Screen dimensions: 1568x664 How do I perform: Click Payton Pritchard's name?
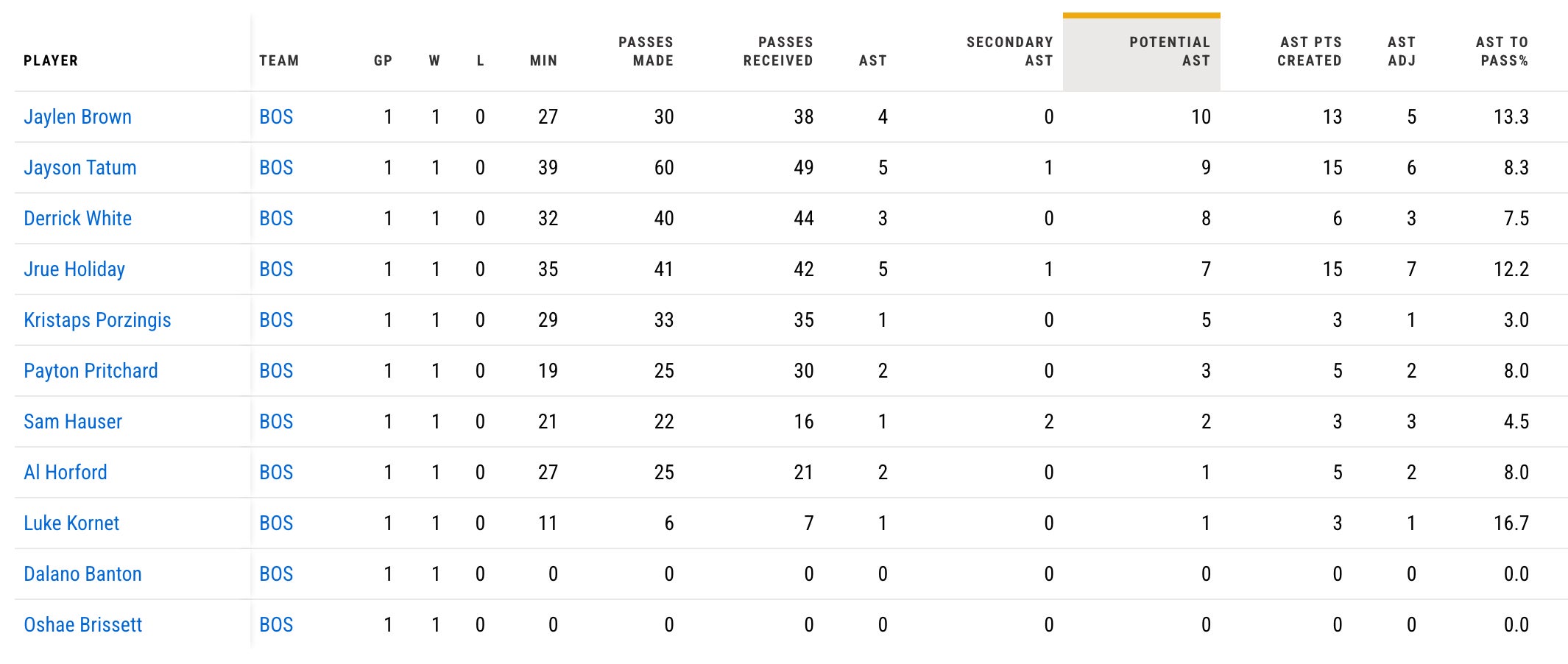coord(91,371)
